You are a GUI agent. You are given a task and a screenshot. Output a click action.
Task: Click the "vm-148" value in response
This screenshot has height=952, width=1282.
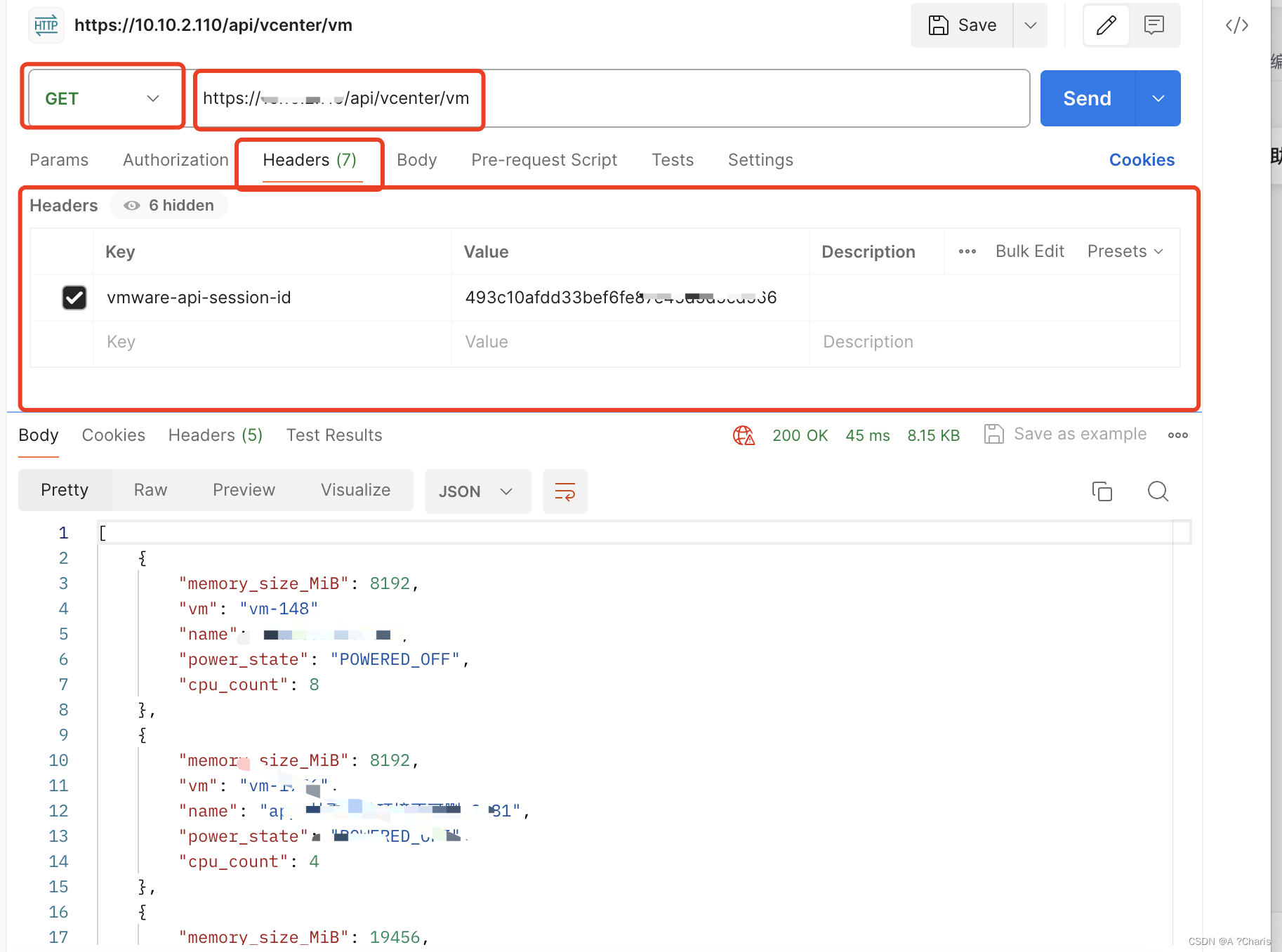(279, 609)
